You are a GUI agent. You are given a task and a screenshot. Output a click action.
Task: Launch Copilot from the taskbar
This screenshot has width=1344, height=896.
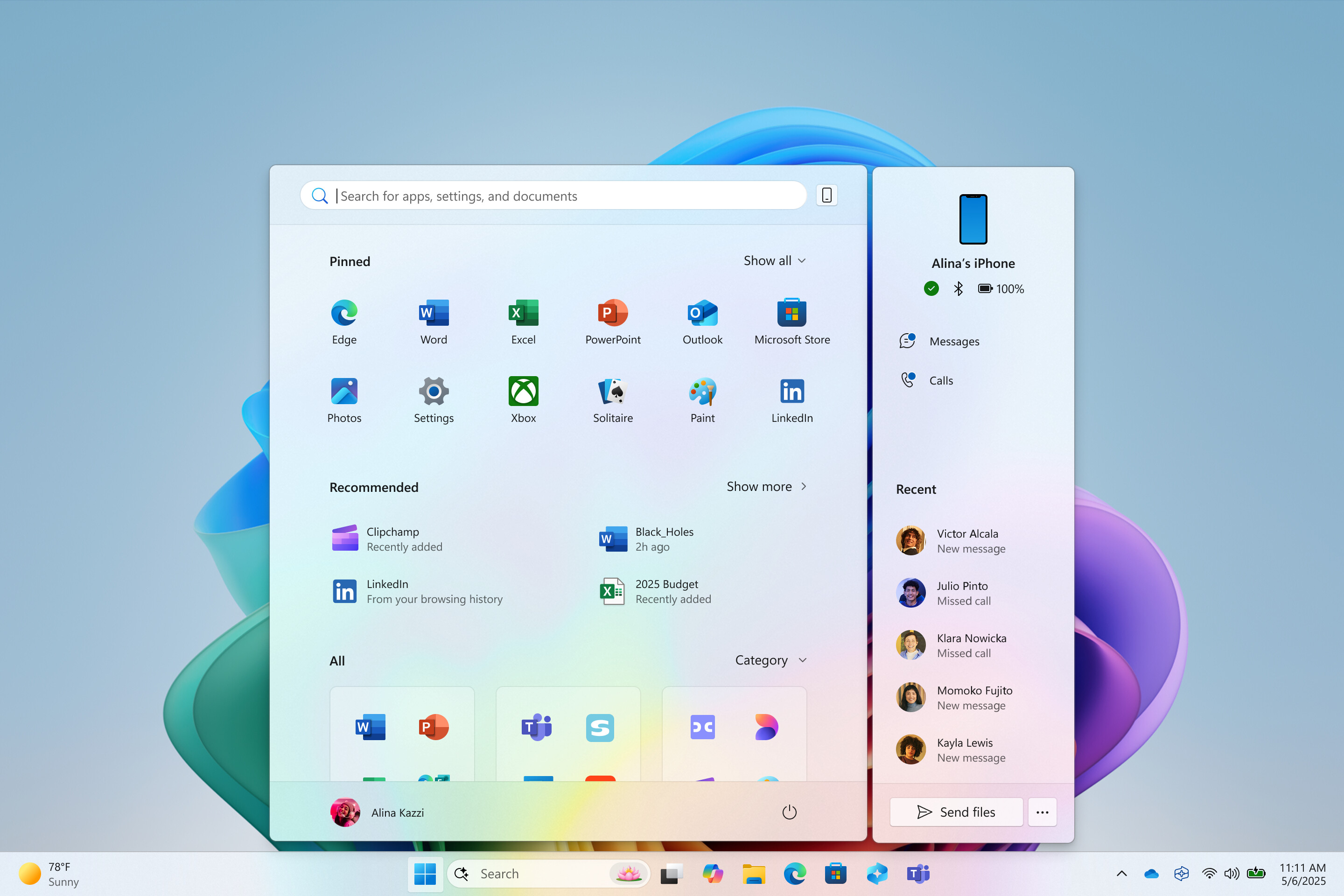pyautogui.click(x=713, y=873)
